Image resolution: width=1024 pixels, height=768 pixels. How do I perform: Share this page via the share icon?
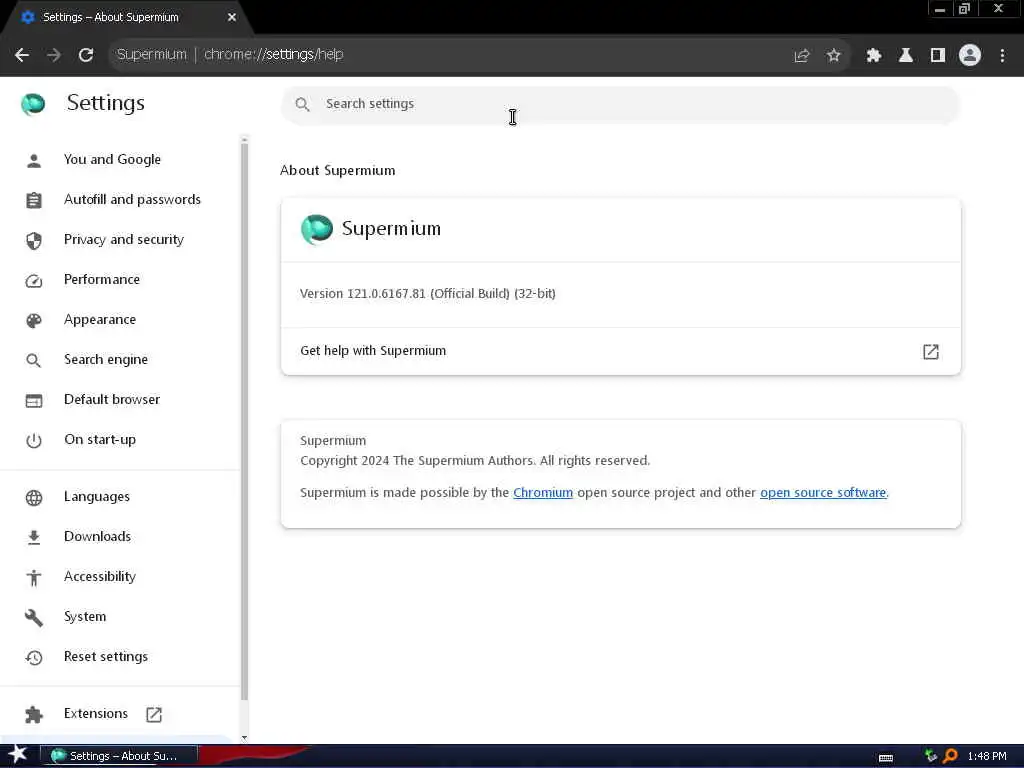[801, 56]
